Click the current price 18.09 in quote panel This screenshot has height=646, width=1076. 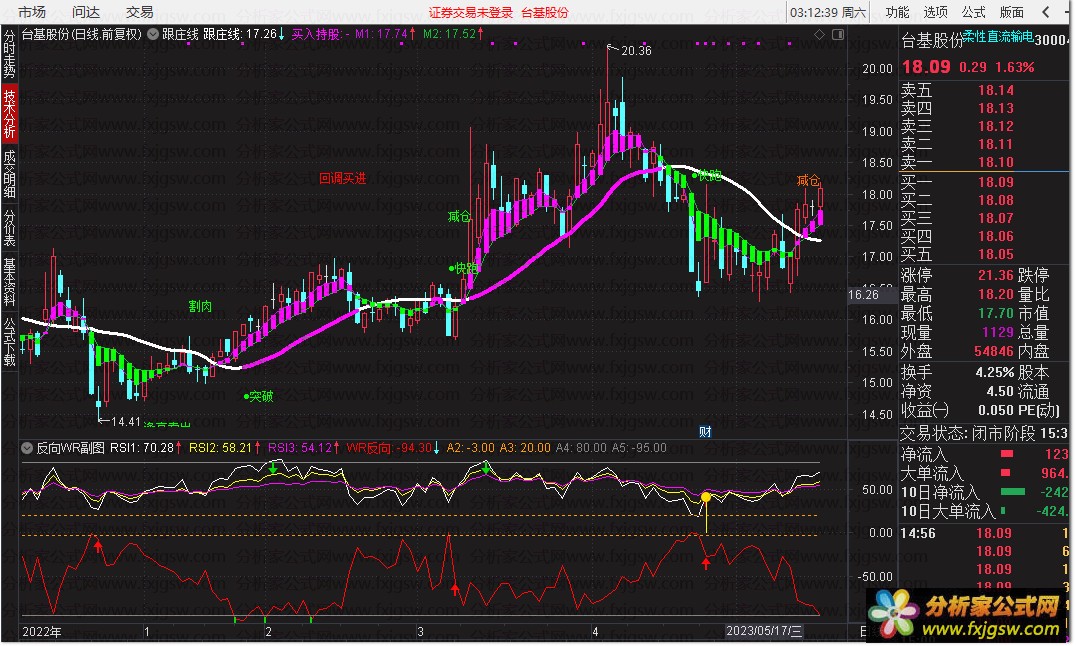926,67
